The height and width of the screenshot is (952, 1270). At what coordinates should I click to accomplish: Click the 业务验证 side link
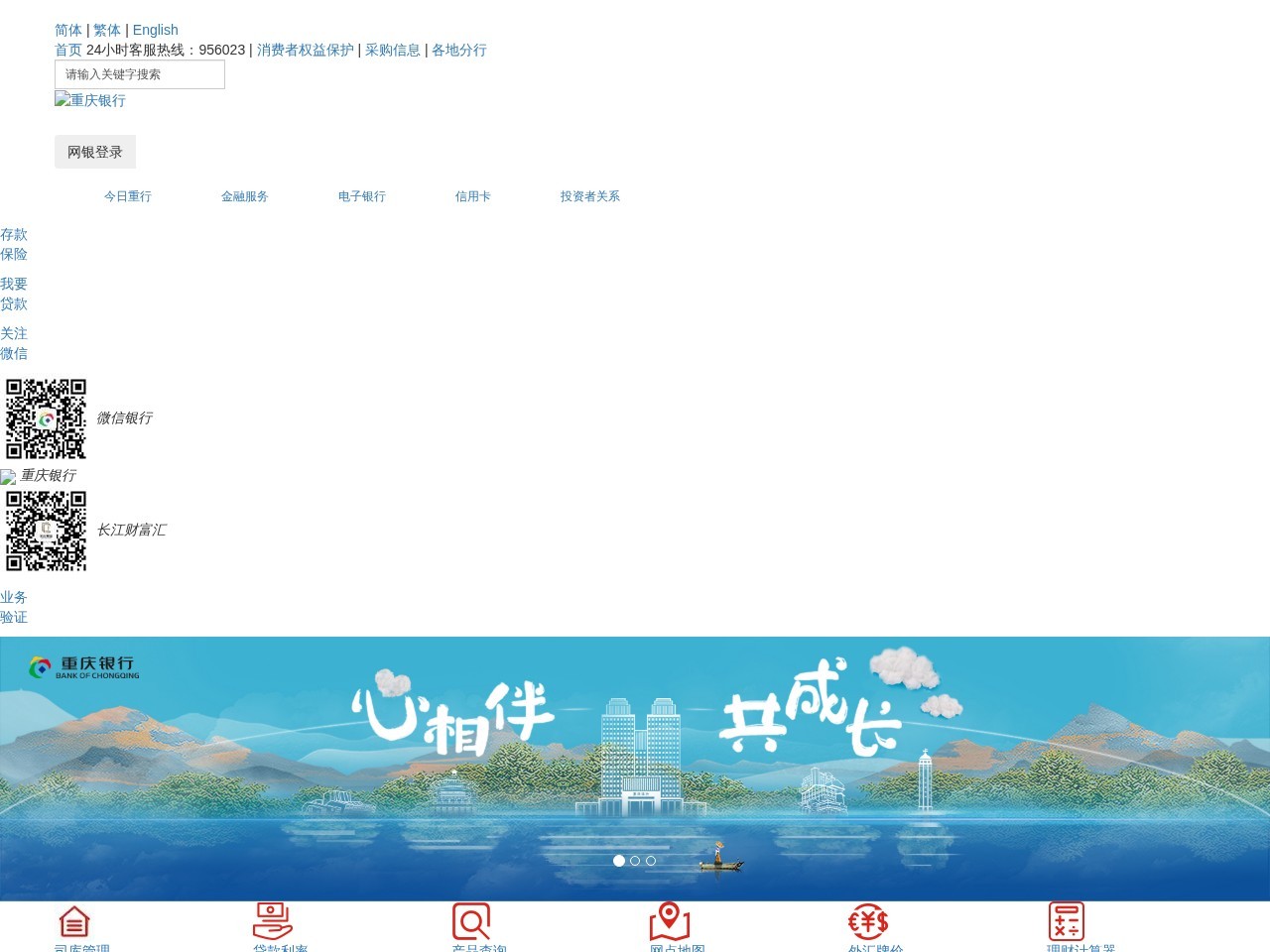coord(14,607)
